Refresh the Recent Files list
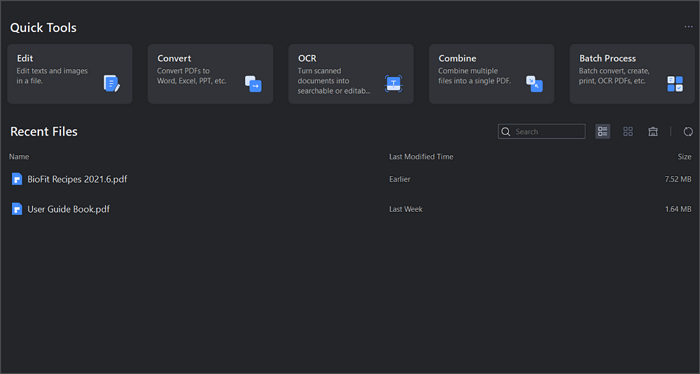 click(x=688, y=131)
